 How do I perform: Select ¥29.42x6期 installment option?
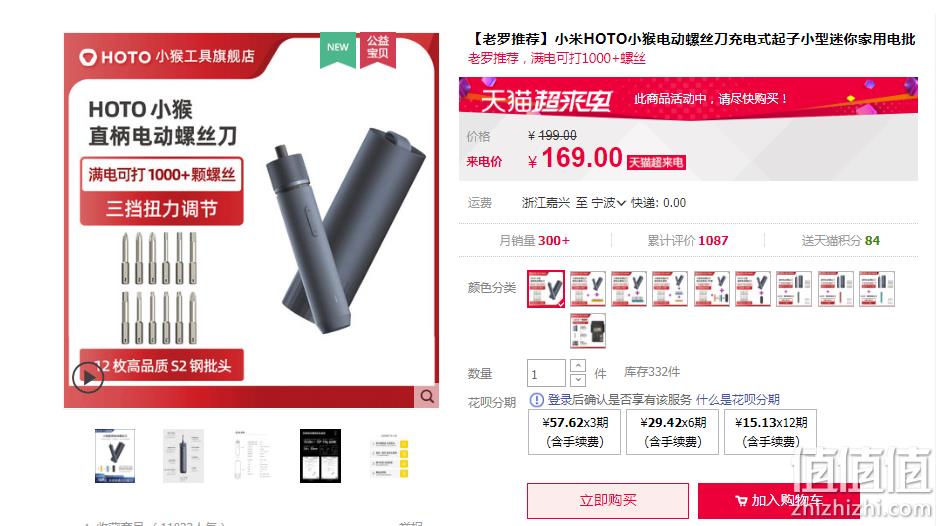(x=672, y=432)
